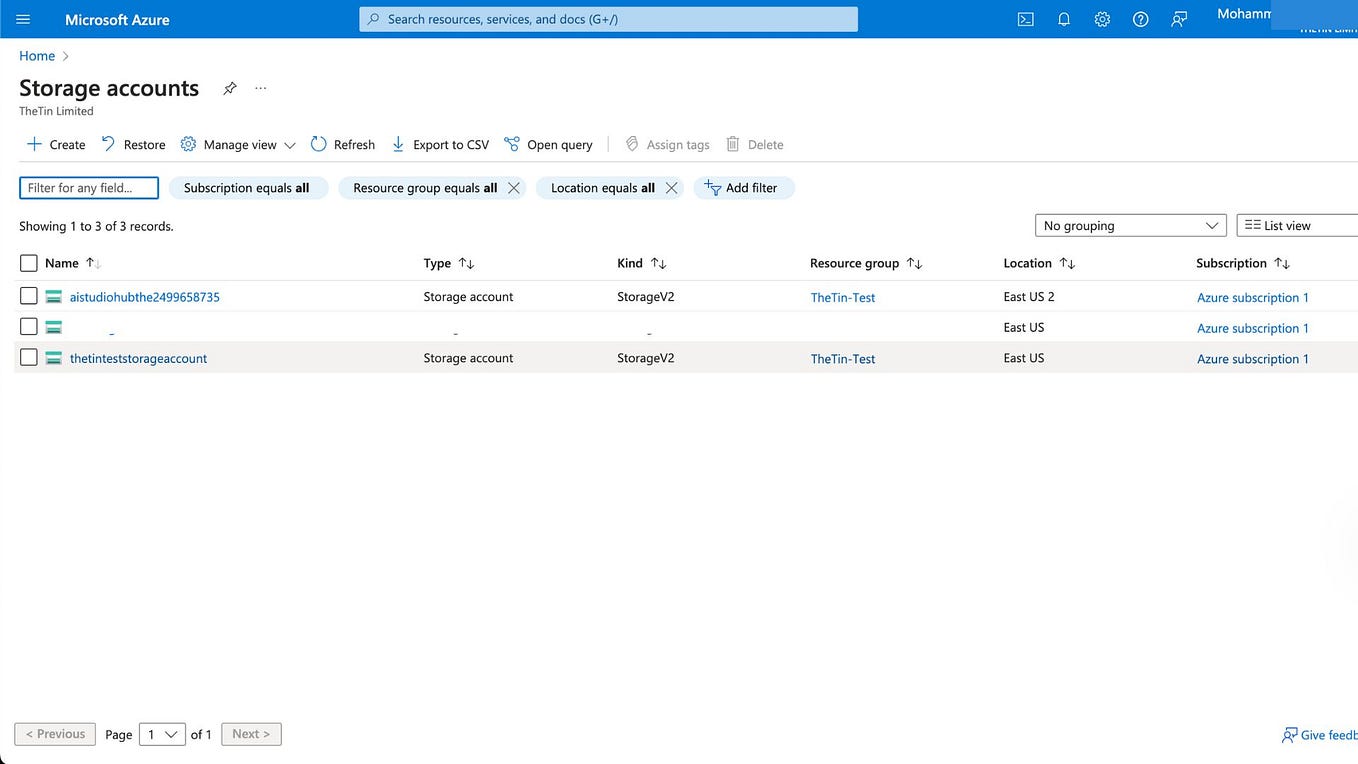Open Cloud Shell from the top bar

(1021, 18)
